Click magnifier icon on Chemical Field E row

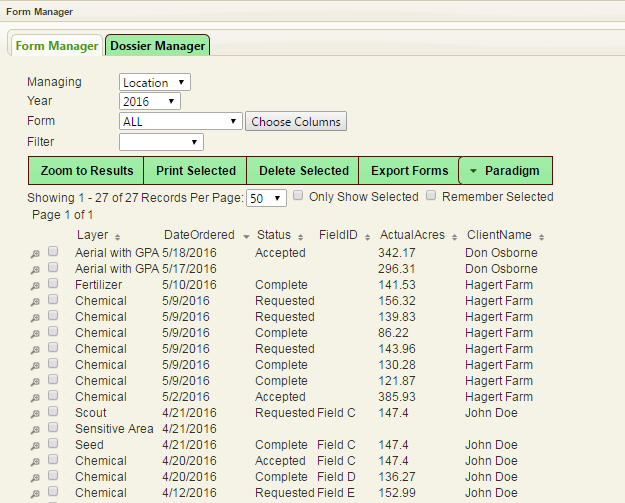point(35,493)
